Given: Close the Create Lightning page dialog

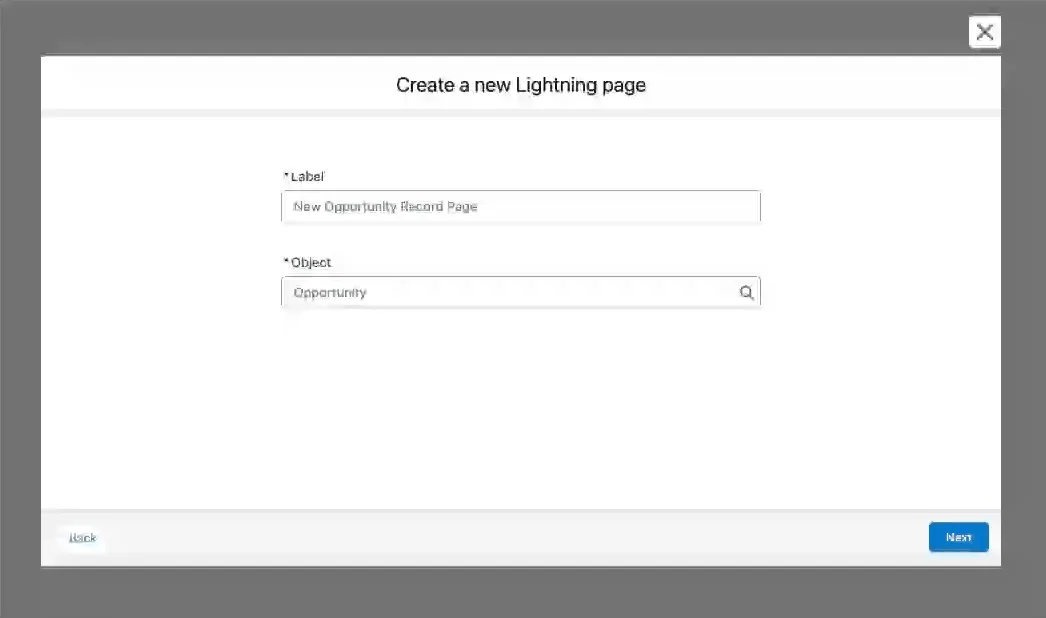Looking at the screenshot, I should (x=984, y=32).
